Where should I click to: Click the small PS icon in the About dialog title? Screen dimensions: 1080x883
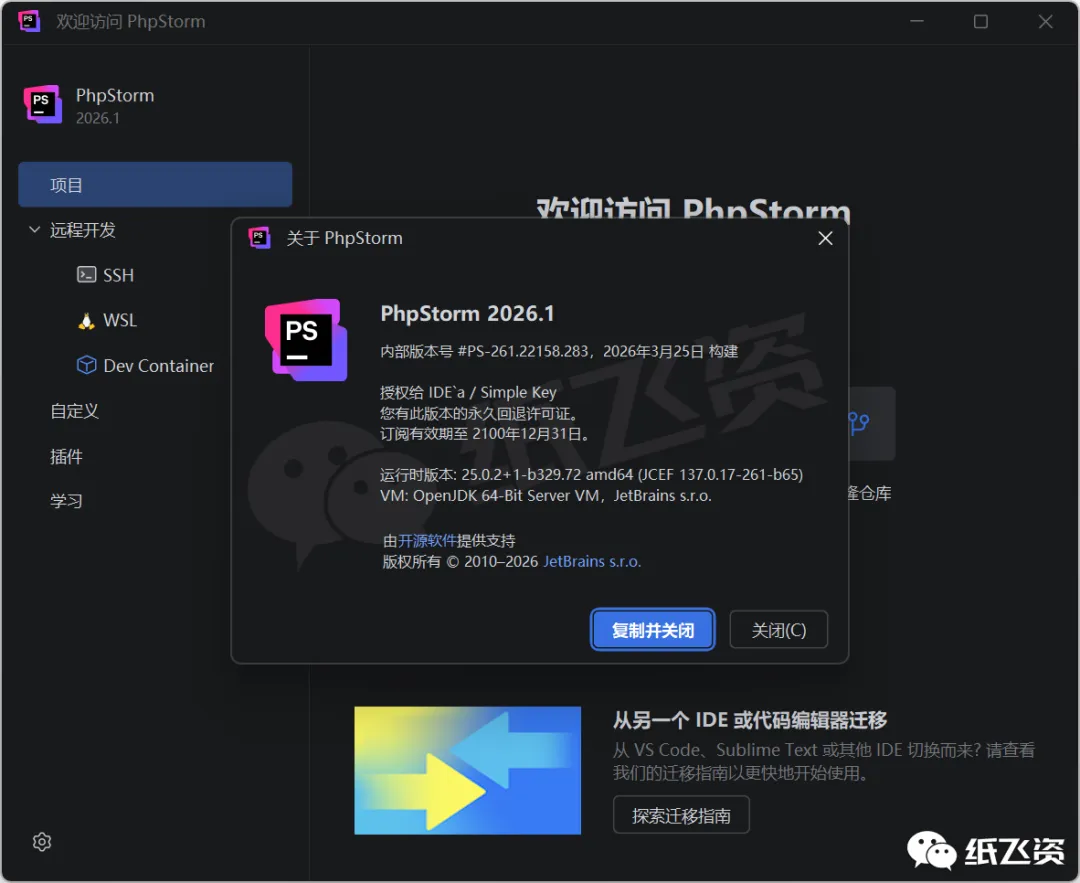click(259, 238)
